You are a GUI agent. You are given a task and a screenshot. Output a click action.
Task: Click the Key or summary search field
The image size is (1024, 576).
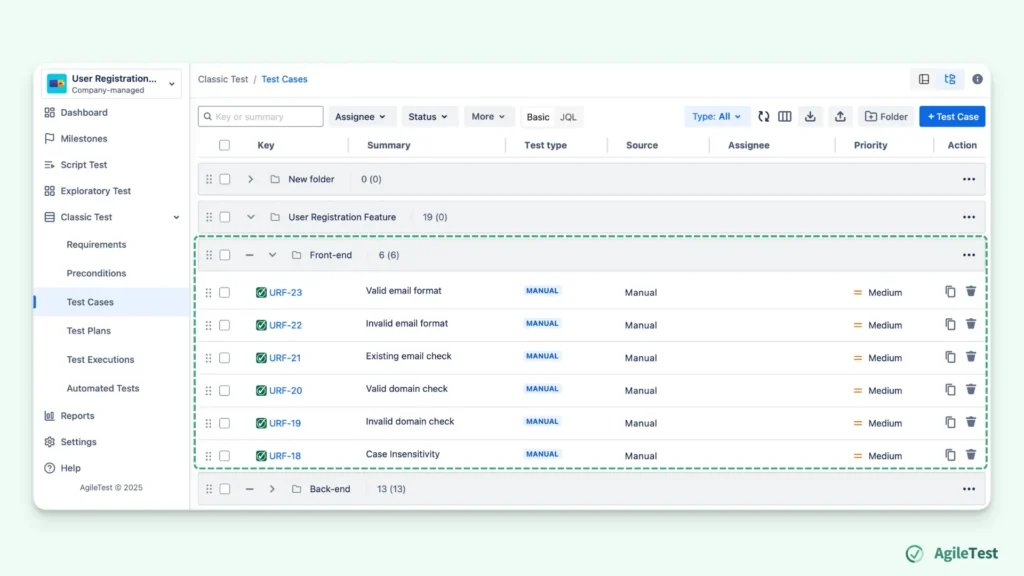tap(261, 117)
